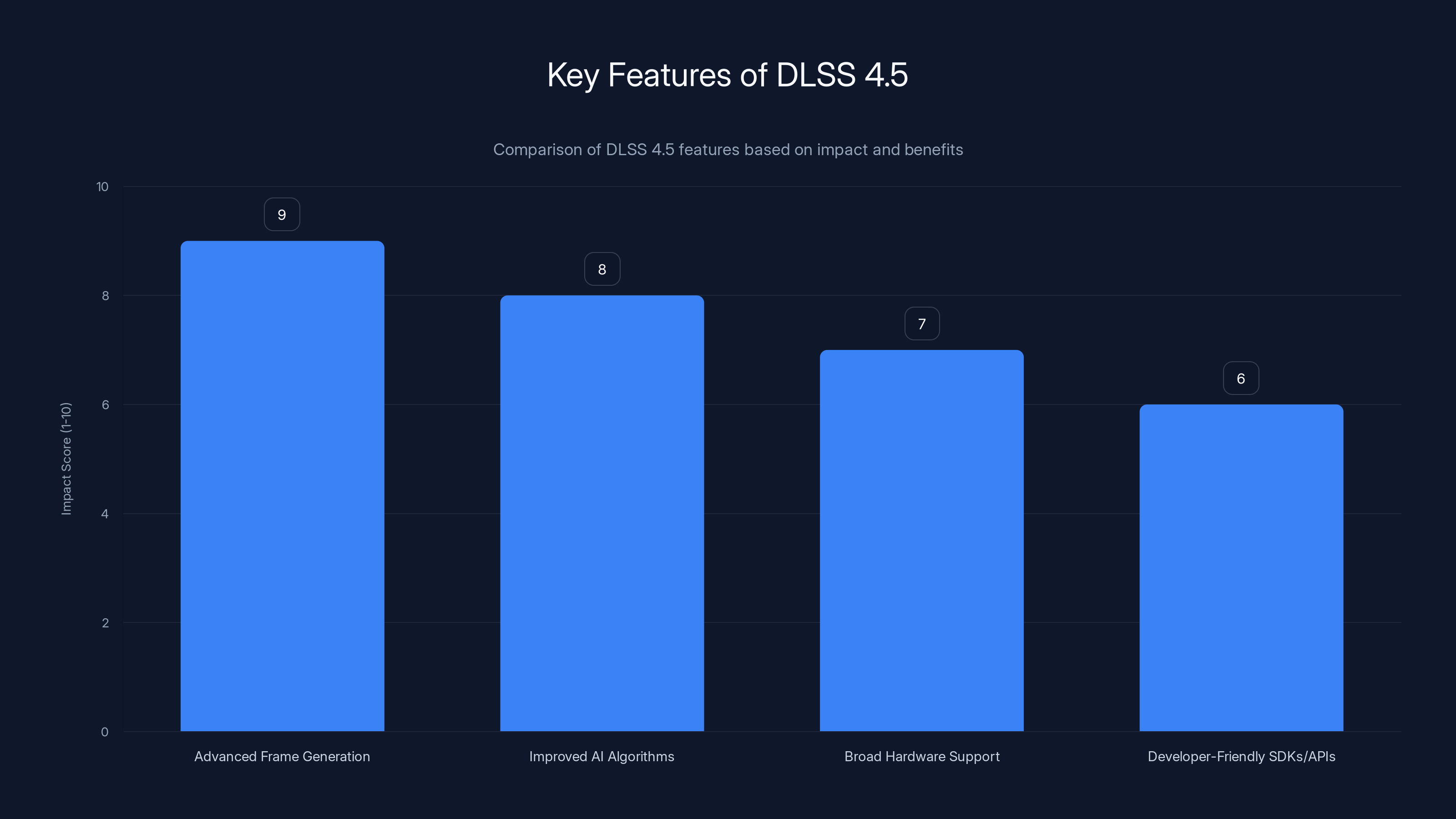Click the y-axis tick labeled 2
This screenshot has width=1456, height=819.
(105, 623)
